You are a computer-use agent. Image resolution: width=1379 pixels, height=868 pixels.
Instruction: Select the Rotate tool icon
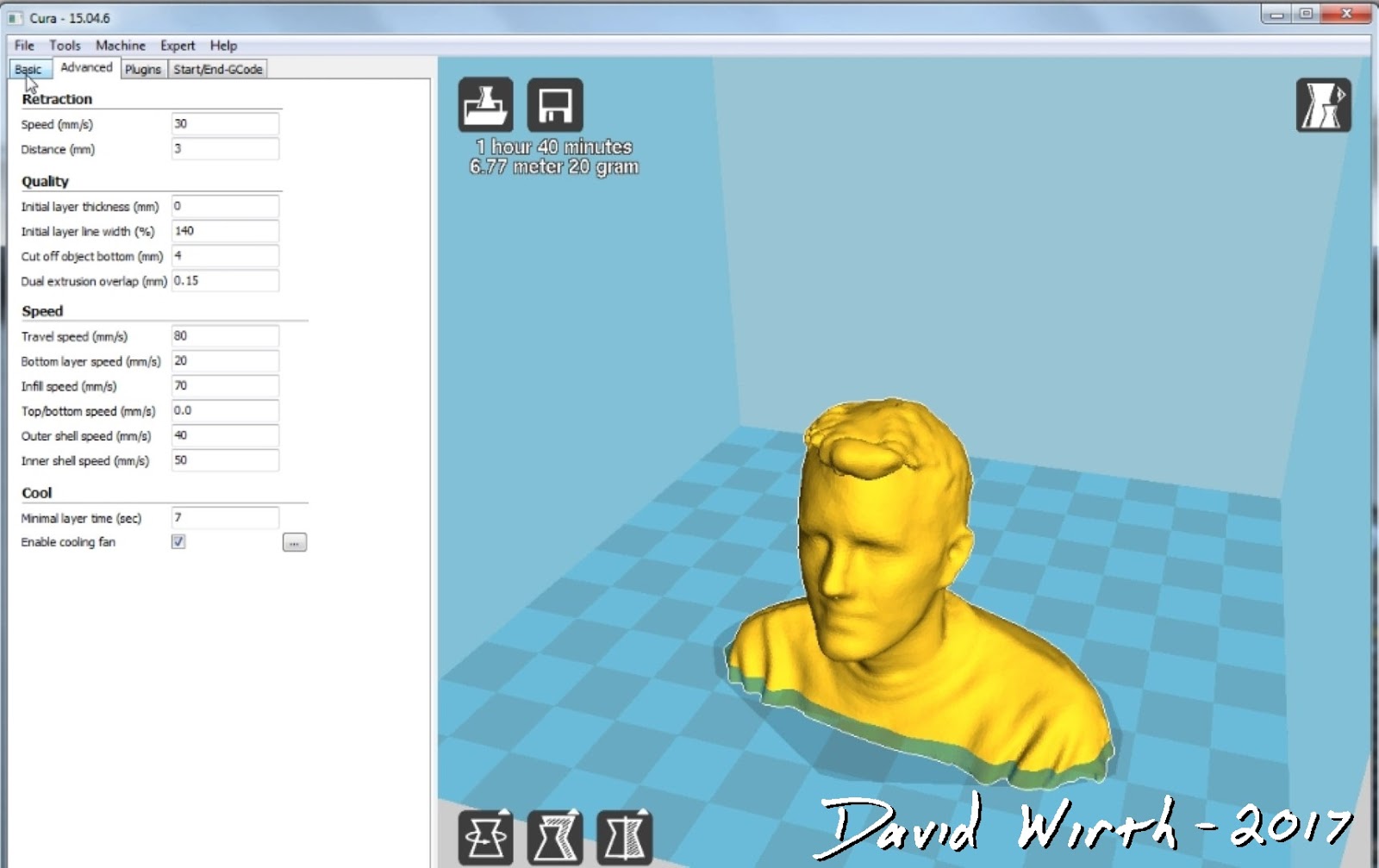[x=487, y=834]
